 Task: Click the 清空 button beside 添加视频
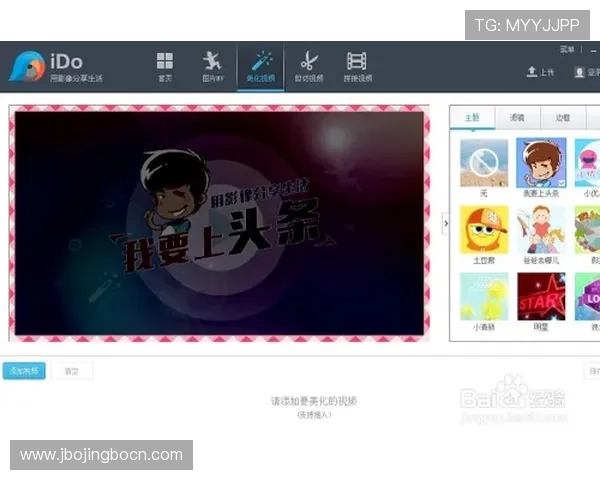pos(71,371)
